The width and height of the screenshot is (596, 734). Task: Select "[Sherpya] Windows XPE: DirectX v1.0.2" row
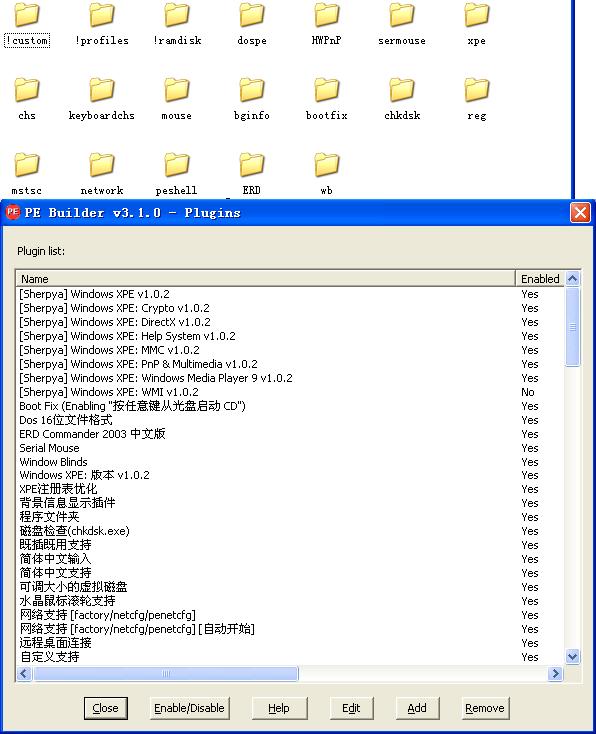tap(290, 322)
